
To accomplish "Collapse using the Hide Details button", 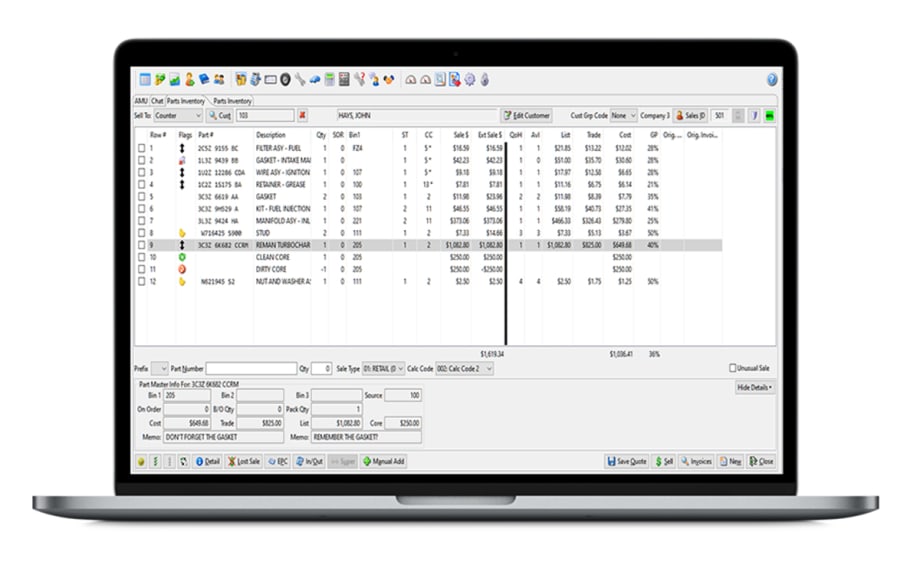I will (x=755, y=387).
